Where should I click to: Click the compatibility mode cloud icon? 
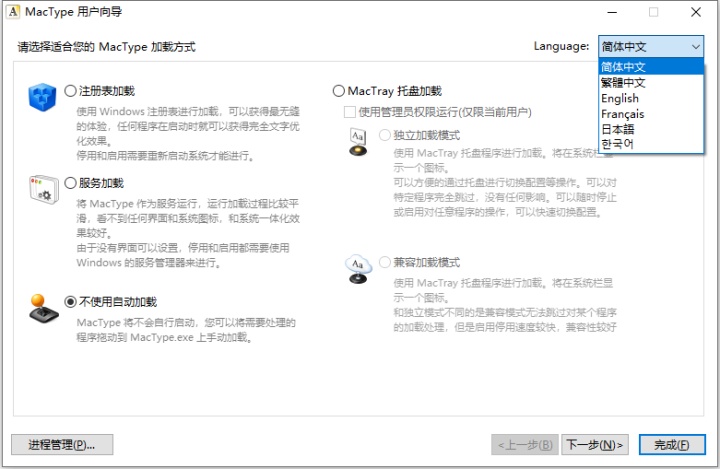(x=358, y=269)
